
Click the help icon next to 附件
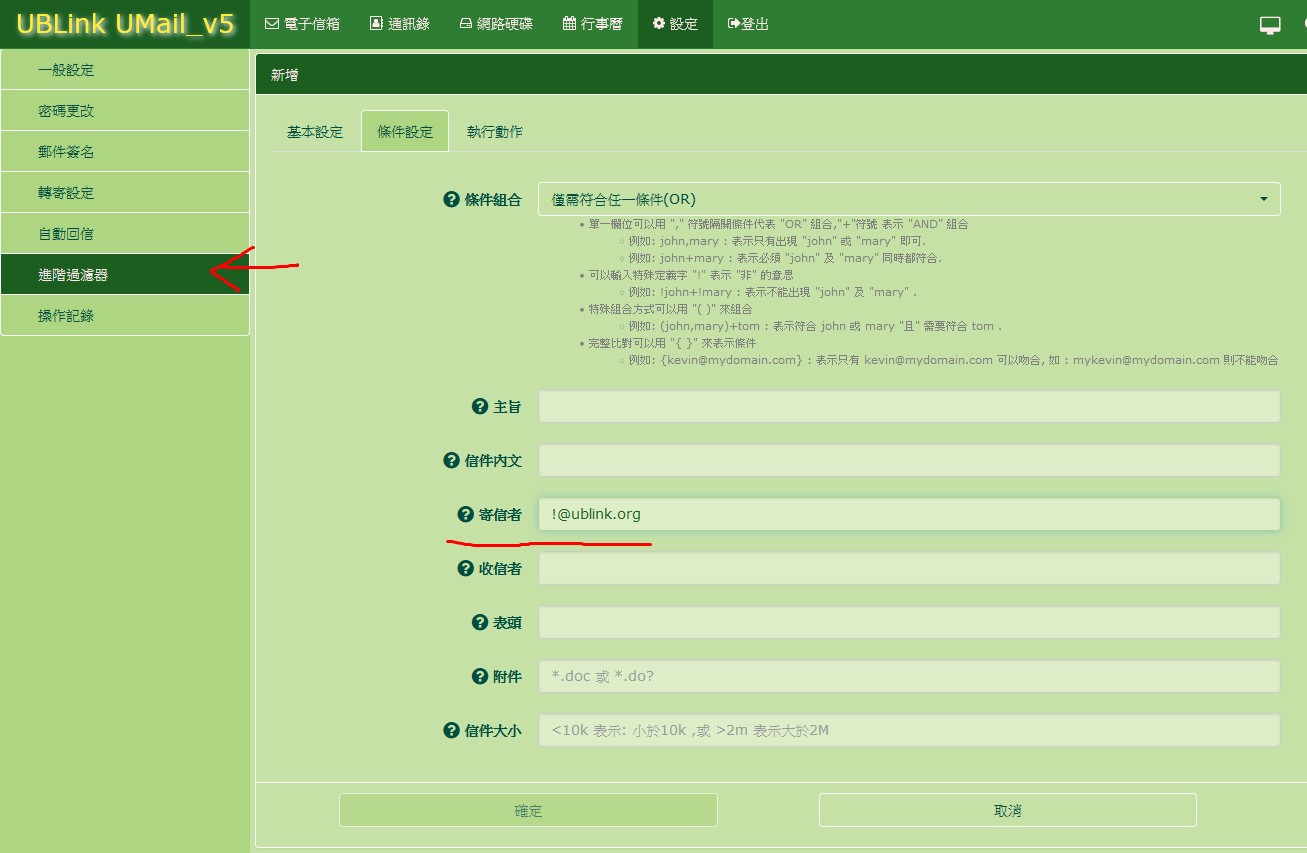[479, 677]
